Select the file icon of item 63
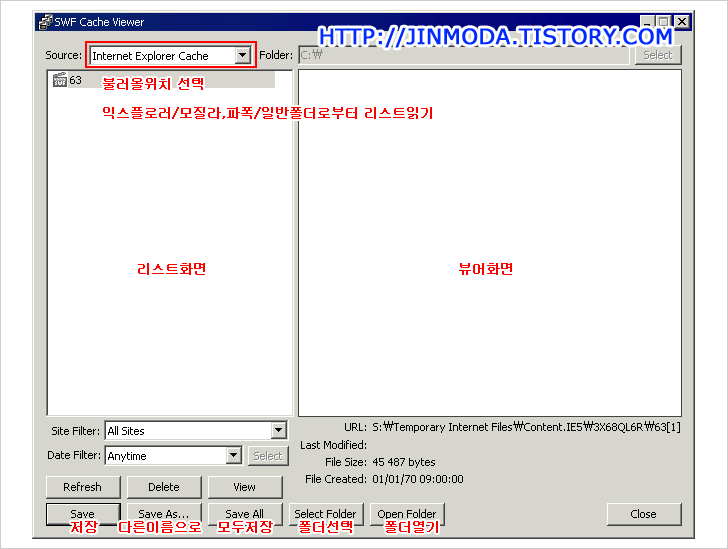 click(60, 80)
